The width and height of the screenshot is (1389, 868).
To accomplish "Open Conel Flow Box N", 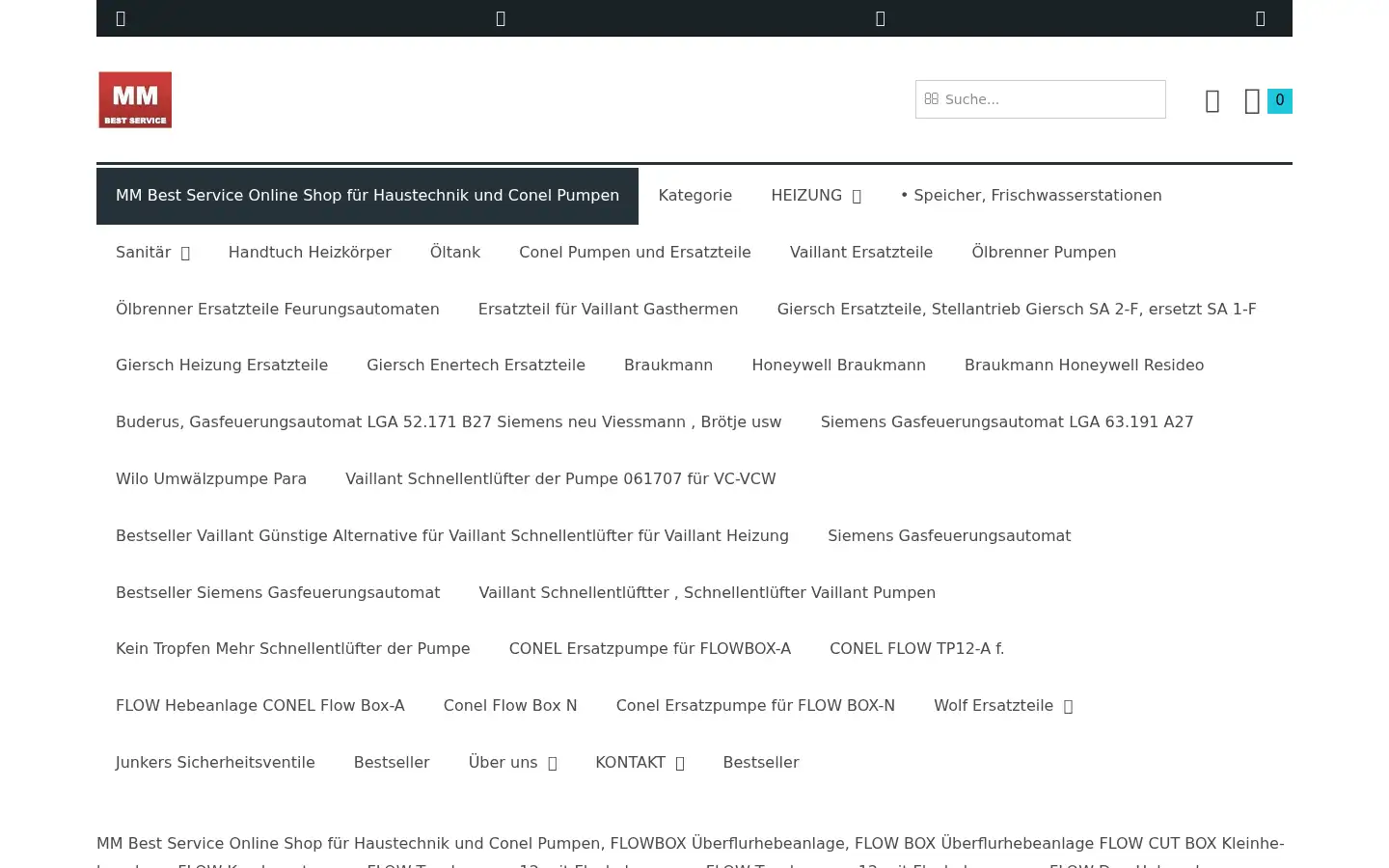I will 510,706.
